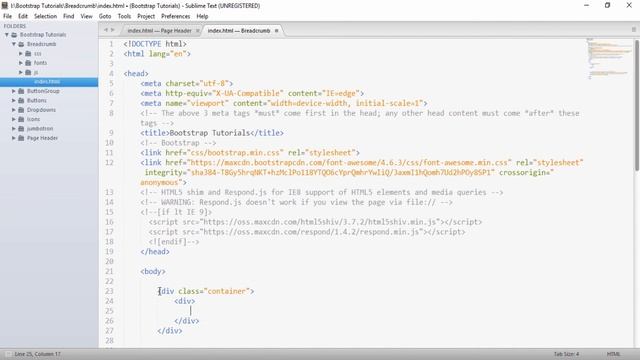Click the FOLDERS sidebar heading
The width and height of the screenshot is (640, 360).
tap(15, 26)
